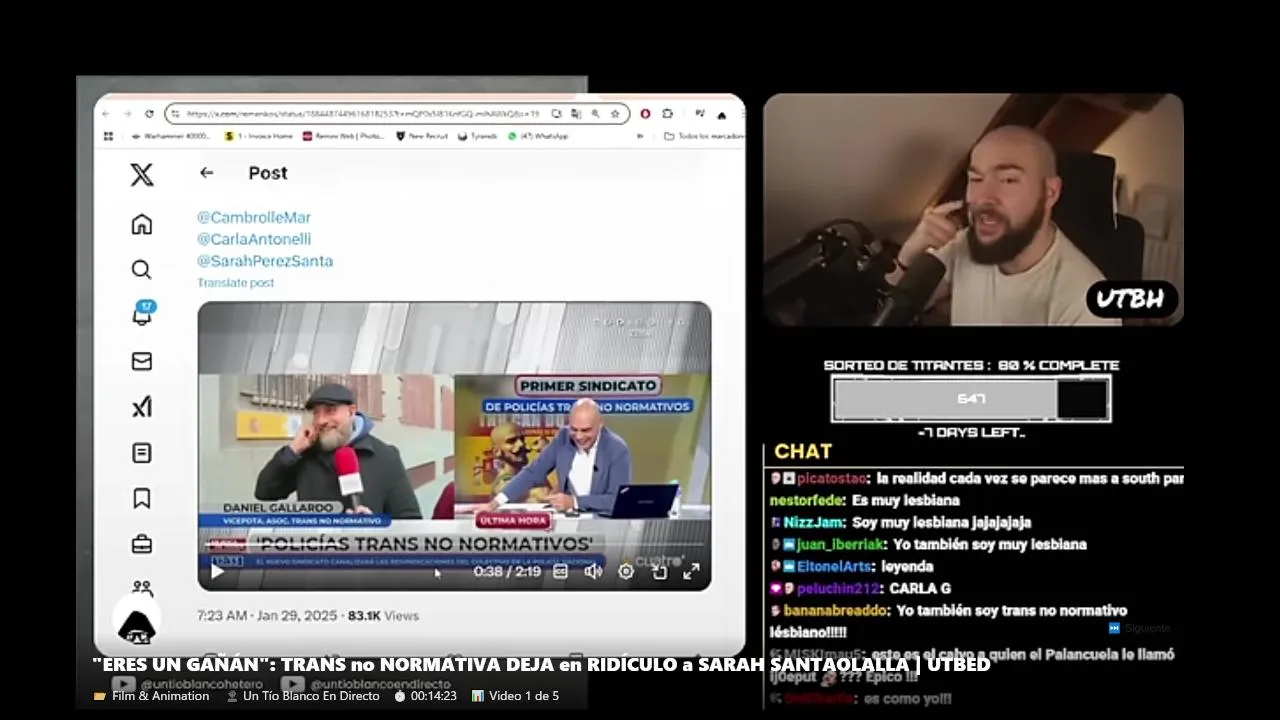This screenshot has width=1280, height=720.
Task: Open Communities people icon in sidebar
Action: click(x=142, y=588)
